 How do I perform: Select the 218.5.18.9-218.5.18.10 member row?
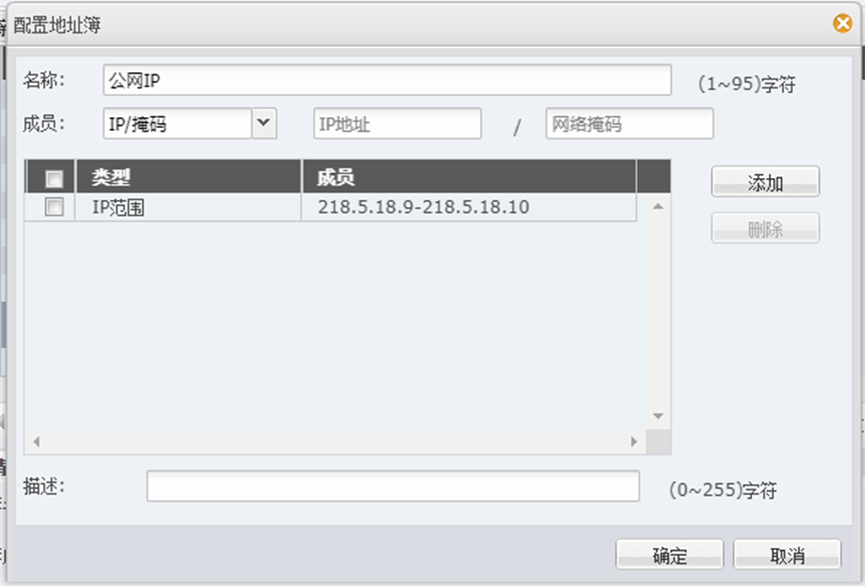pos(330,207)
